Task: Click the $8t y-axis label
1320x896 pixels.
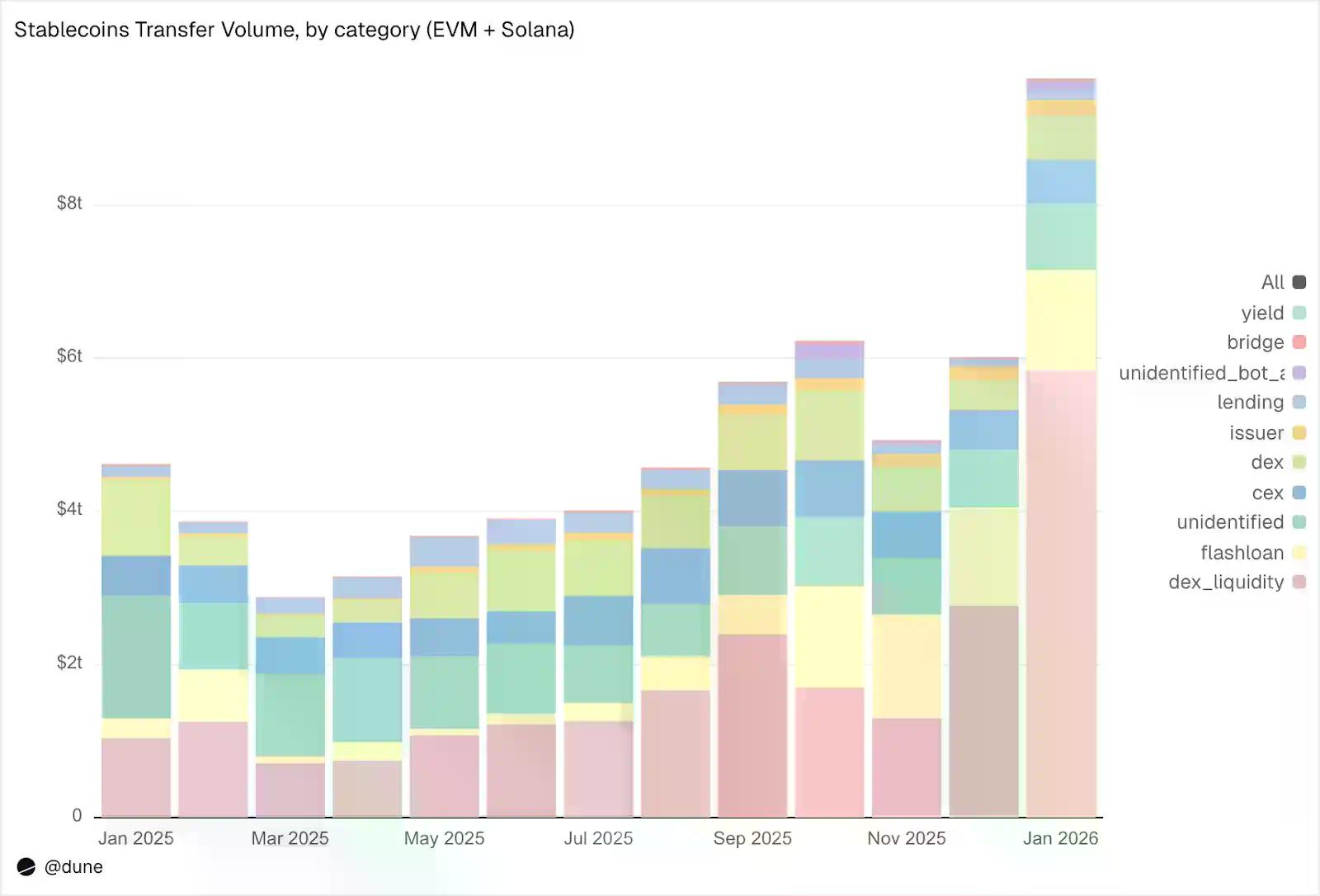Action: coord(69,203)
